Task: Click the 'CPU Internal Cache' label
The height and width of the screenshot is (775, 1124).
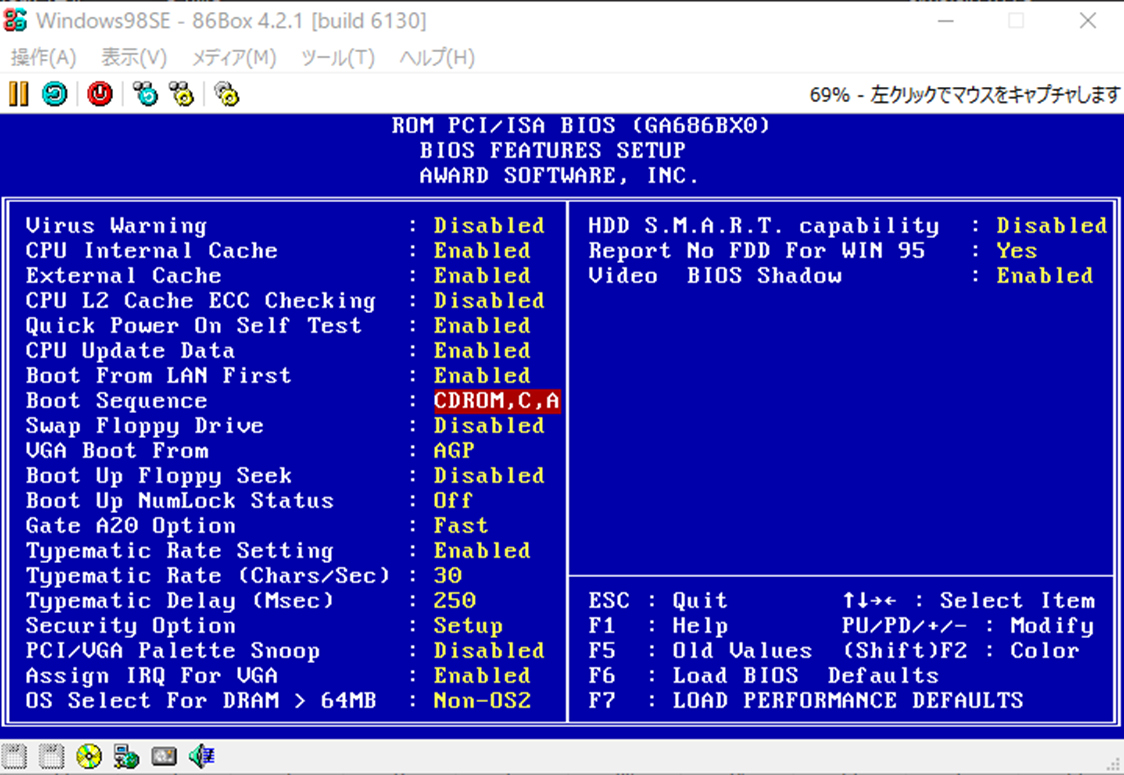Action: point(151,251)
